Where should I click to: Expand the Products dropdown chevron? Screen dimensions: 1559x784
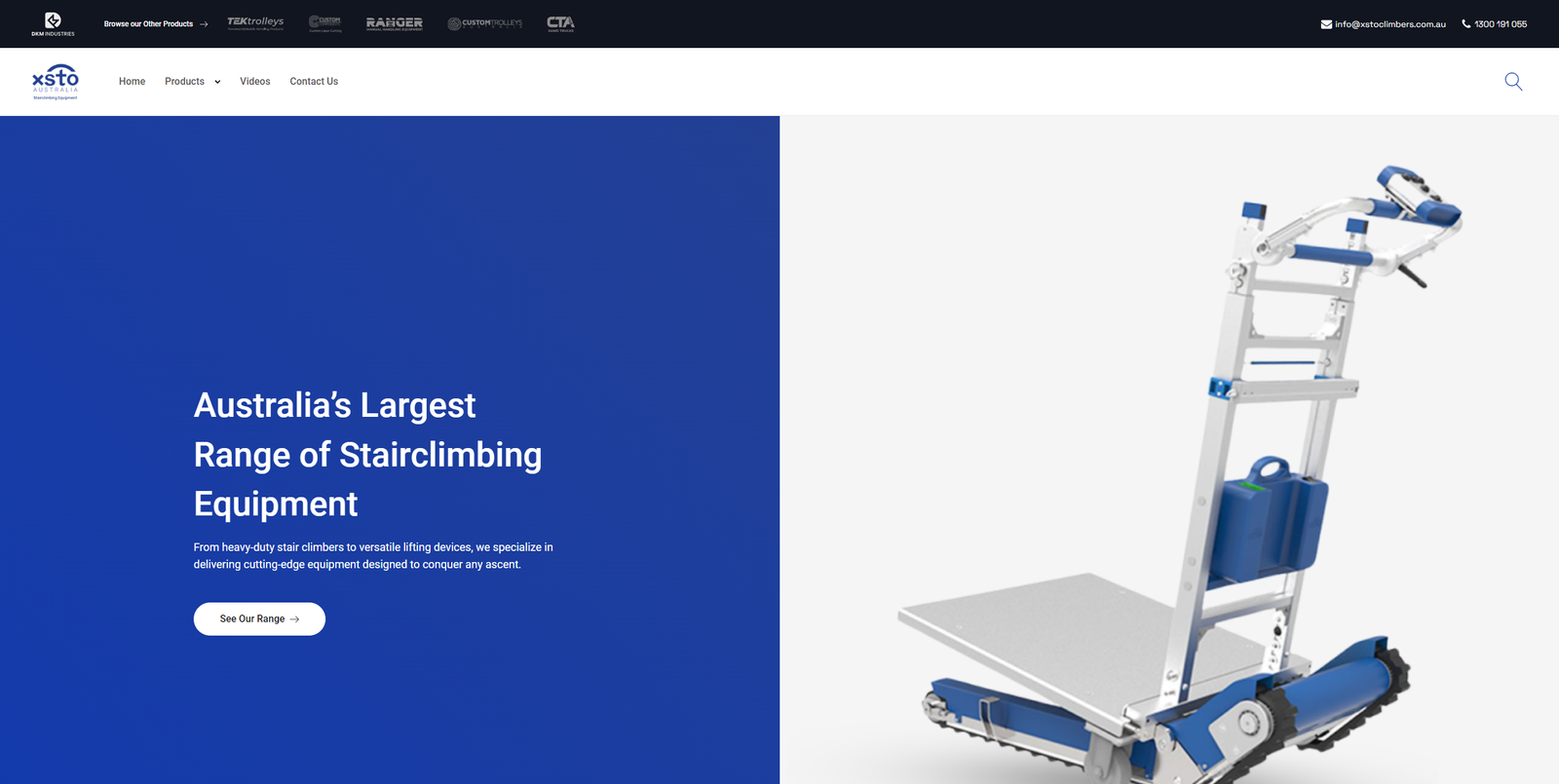point(217,82)
